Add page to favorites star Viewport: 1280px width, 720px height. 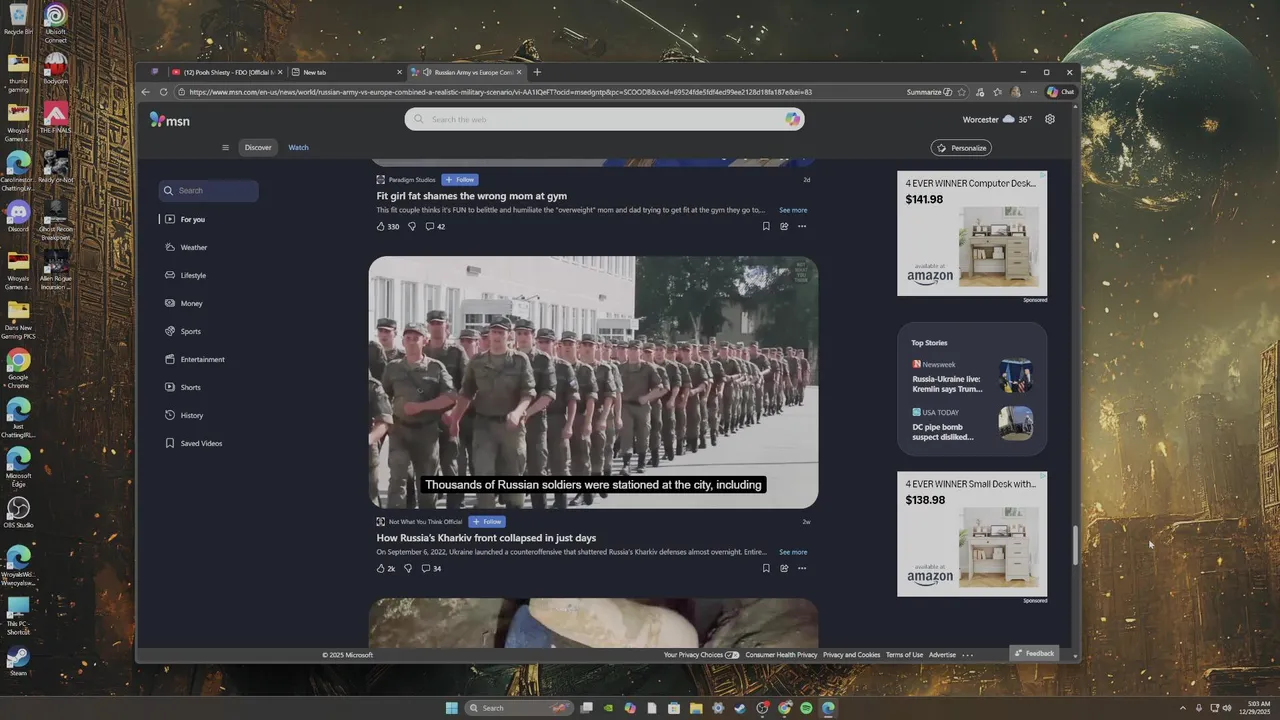[x=962, y=92]
